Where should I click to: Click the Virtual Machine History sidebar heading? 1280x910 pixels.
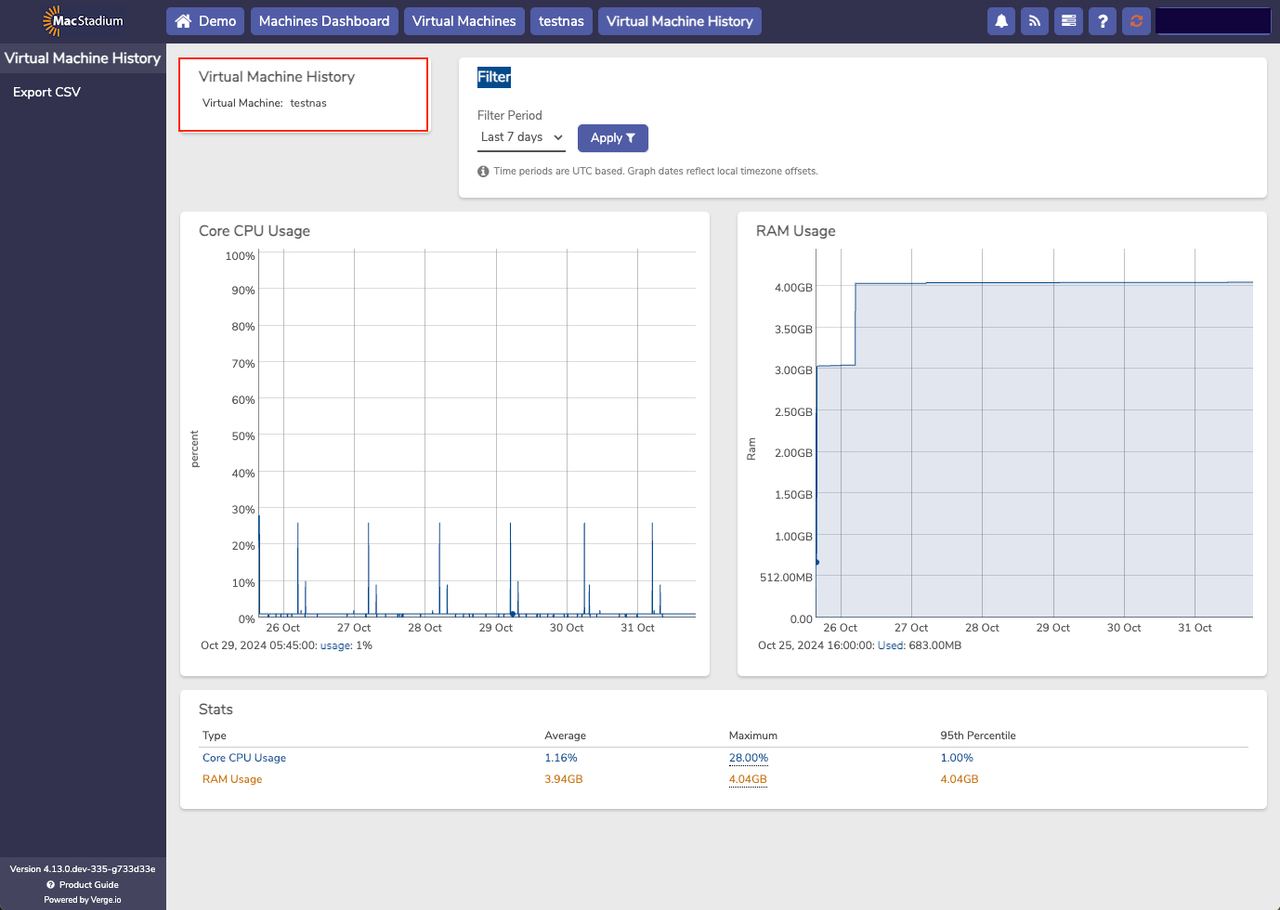tap(83, 58)
